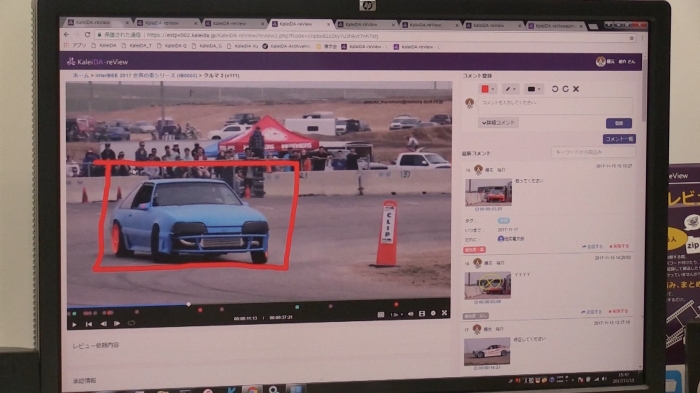Step one frame forward in the video
This screenshot has height=393, width=700.
tap(117, 323)
